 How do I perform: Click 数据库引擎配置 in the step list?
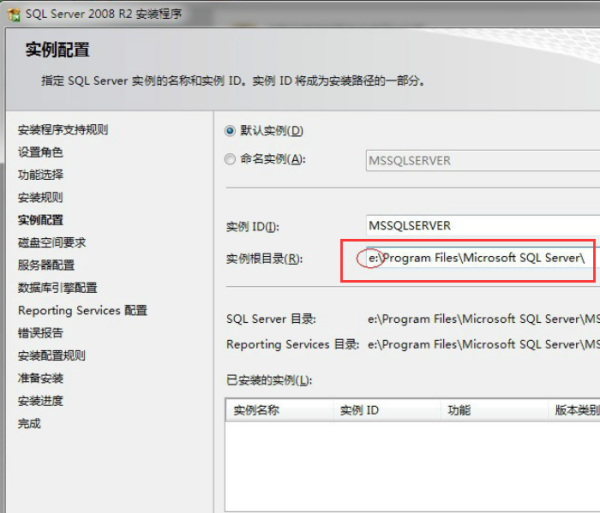57,288
